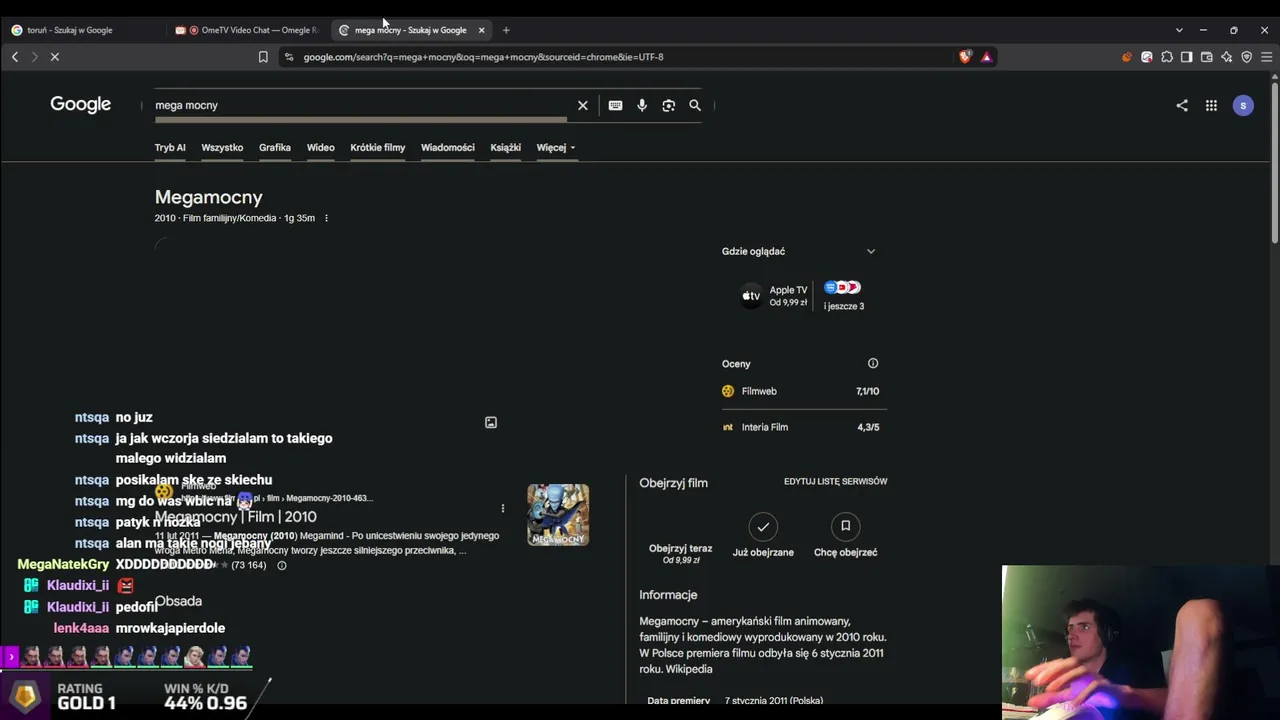Open the Apple TV watch option
This screenshot has height=720, width=1280.
coord(774,296)
